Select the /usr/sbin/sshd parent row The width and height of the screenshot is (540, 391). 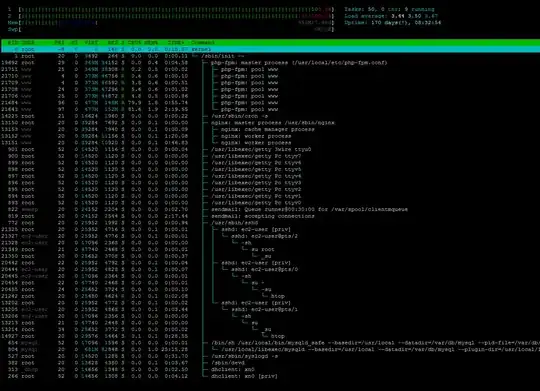pos(270,223)
